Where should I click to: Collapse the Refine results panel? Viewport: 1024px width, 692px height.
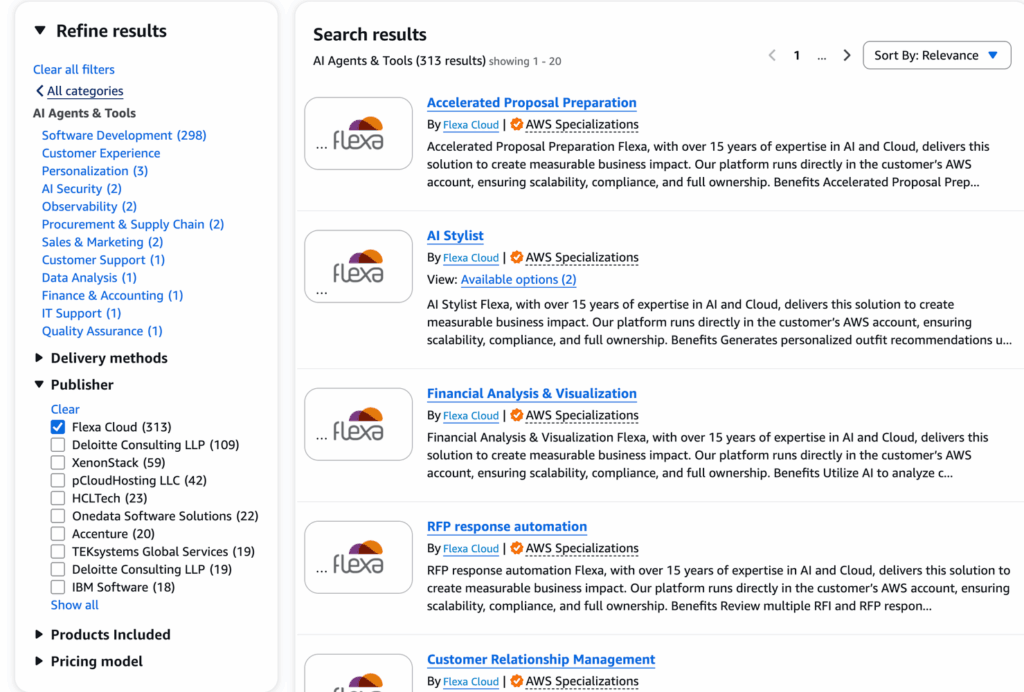point(39,31)
